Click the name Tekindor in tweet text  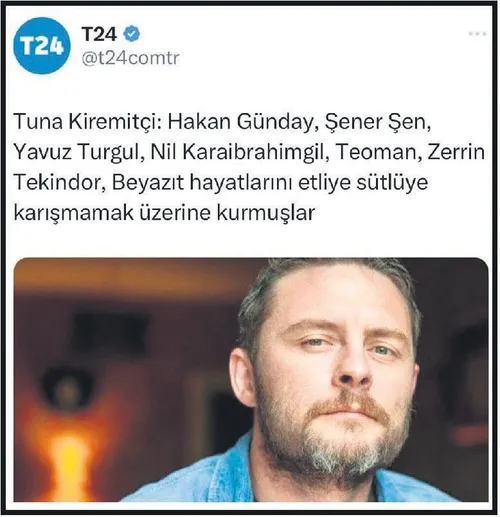click(x=60, y=183)
